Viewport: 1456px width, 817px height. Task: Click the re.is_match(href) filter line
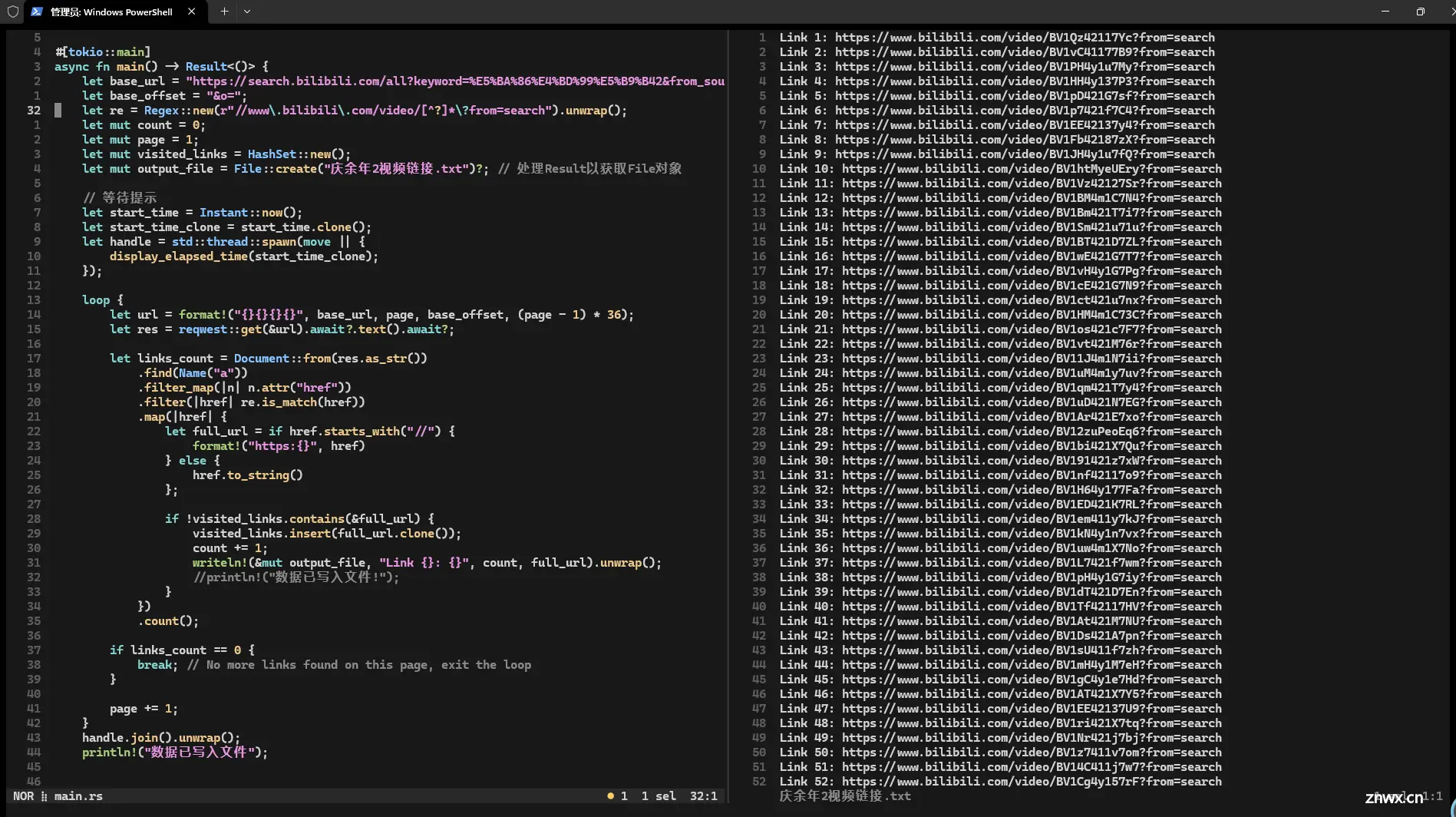(x=251, y=402)
